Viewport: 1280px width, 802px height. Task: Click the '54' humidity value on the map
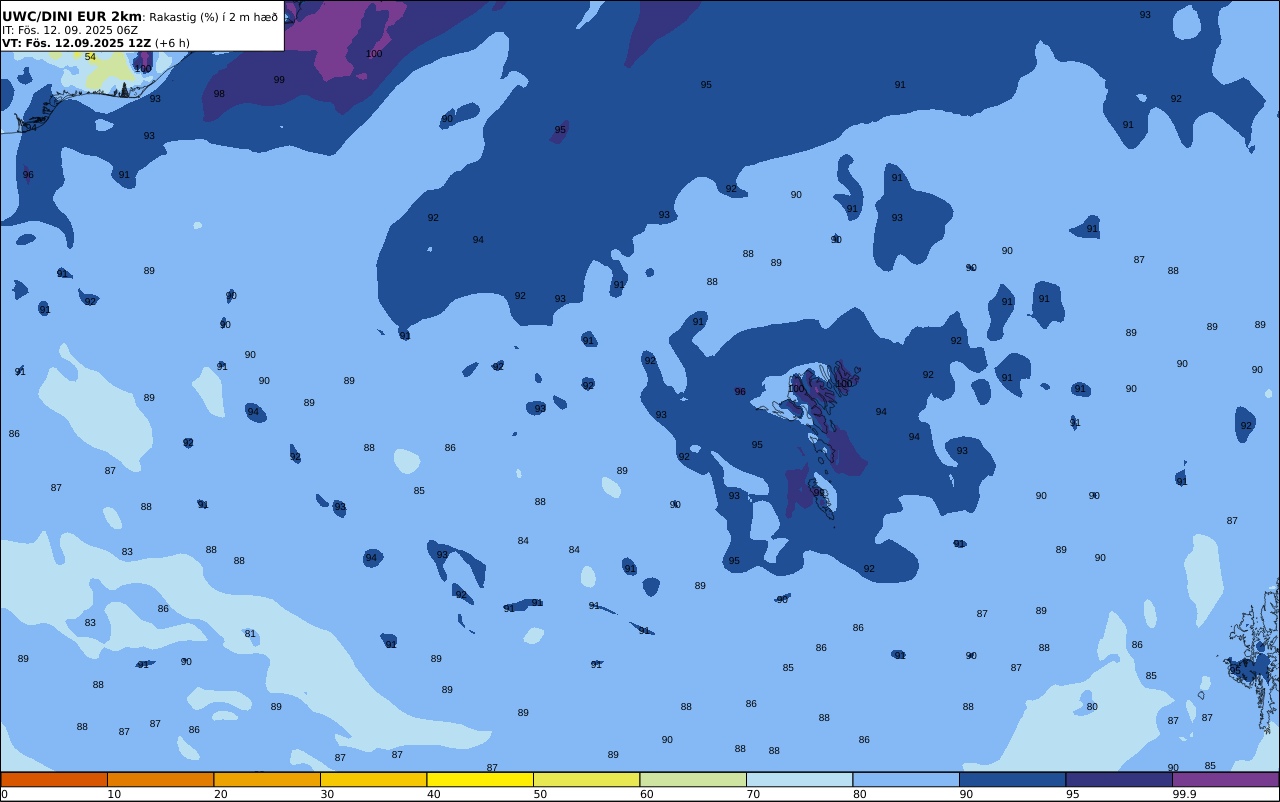(x=90, y=57)
